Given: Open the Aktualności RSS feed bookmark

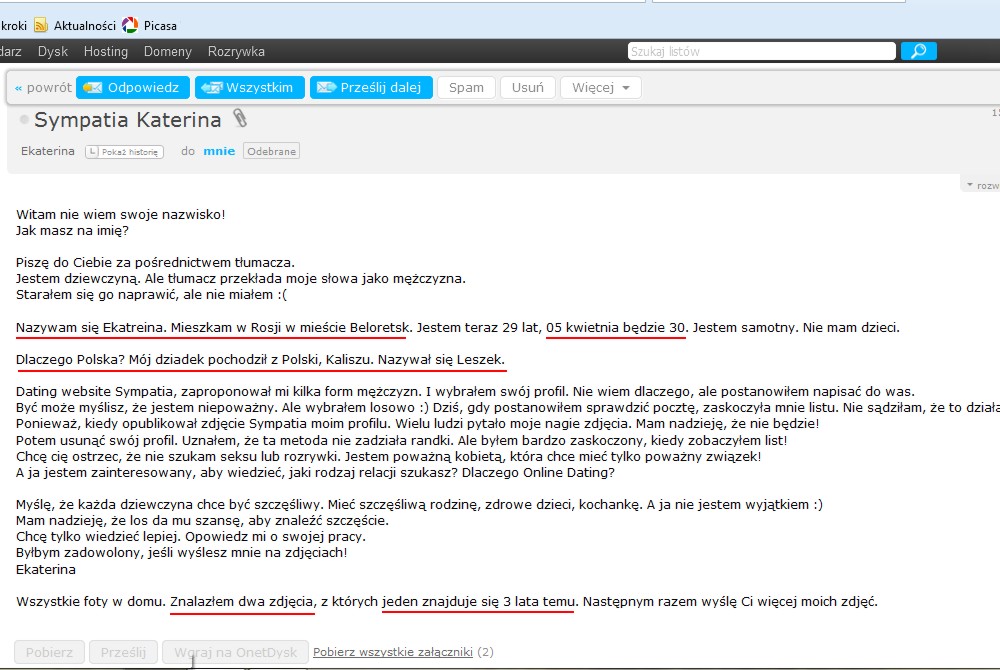Looking at the screenshot, I should 76,25.
